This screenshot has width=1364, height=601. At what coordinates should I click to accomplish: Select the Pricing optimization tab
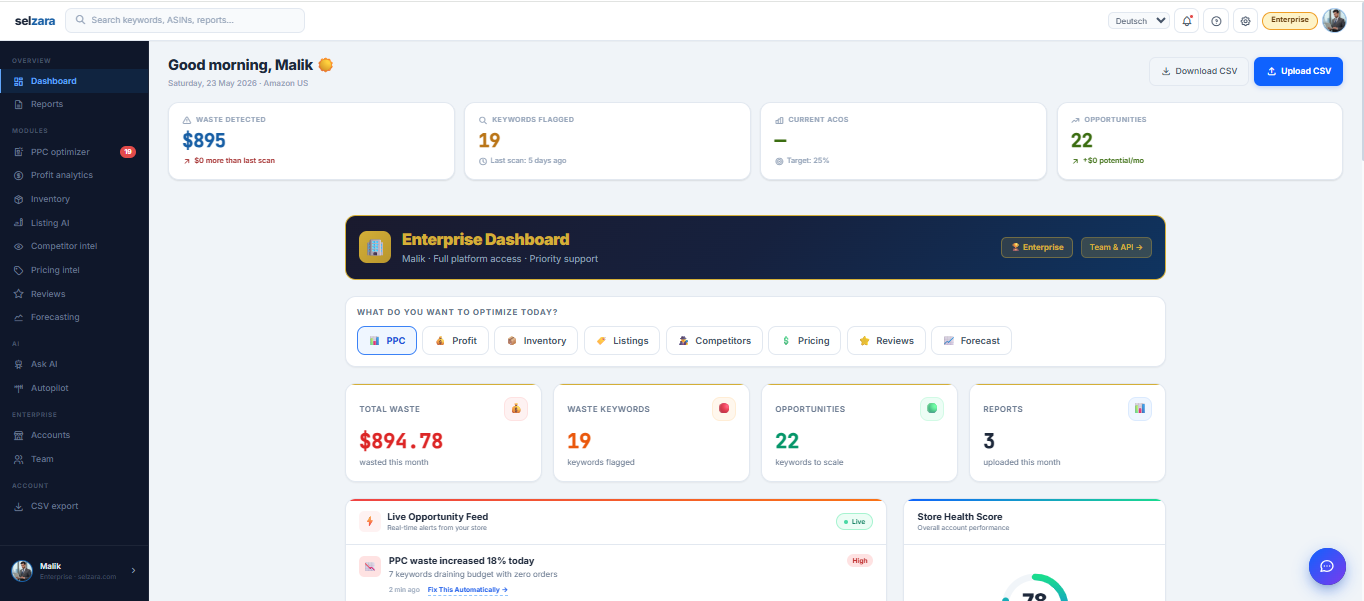click(804, 340)
